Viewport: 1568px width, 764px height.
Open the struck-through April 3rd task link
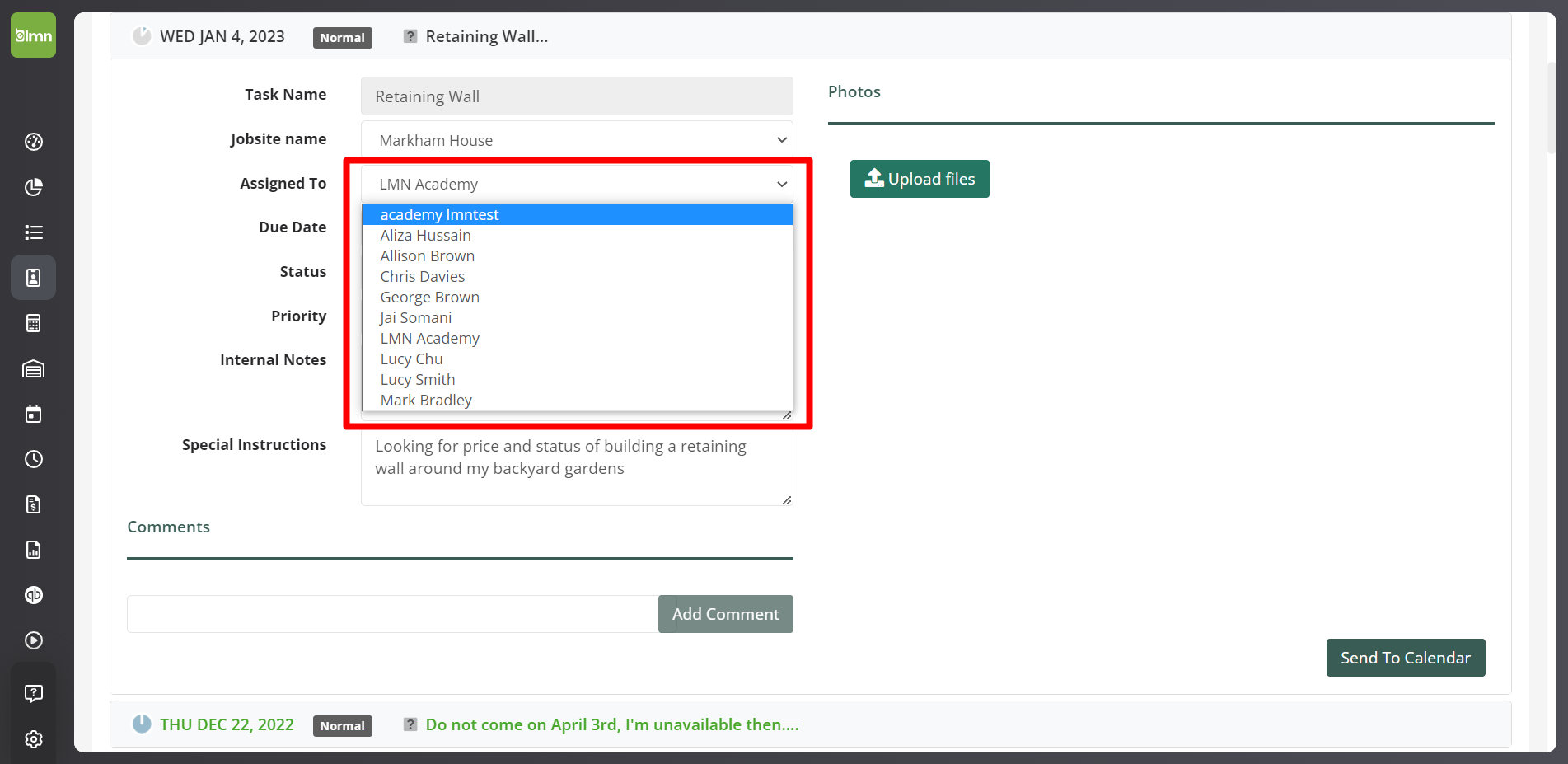tap(612, 724)
